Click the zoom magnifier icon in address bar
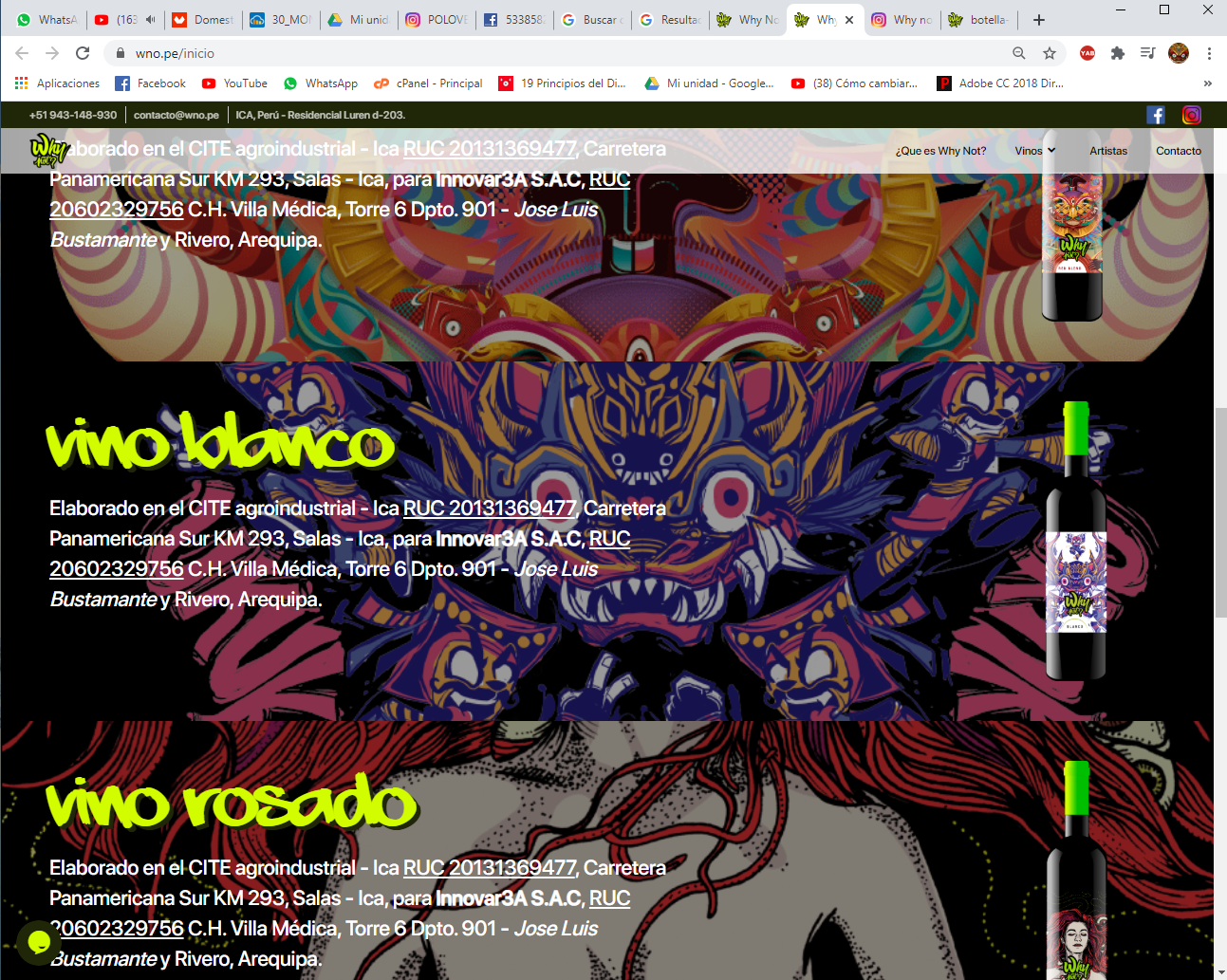The image size is (1227, 980). [1019, 53]
